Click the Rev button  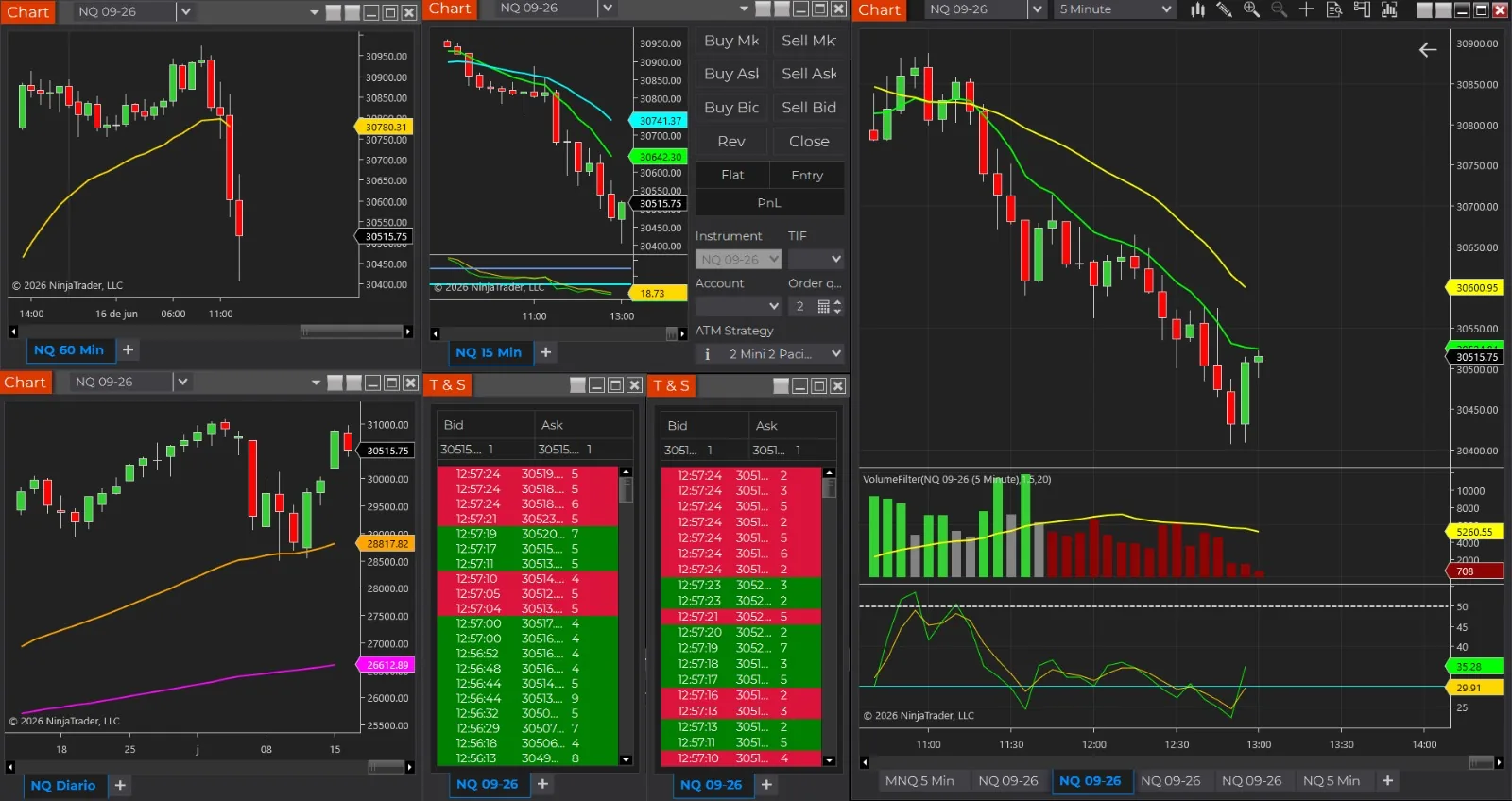click(x=731, y=142)
